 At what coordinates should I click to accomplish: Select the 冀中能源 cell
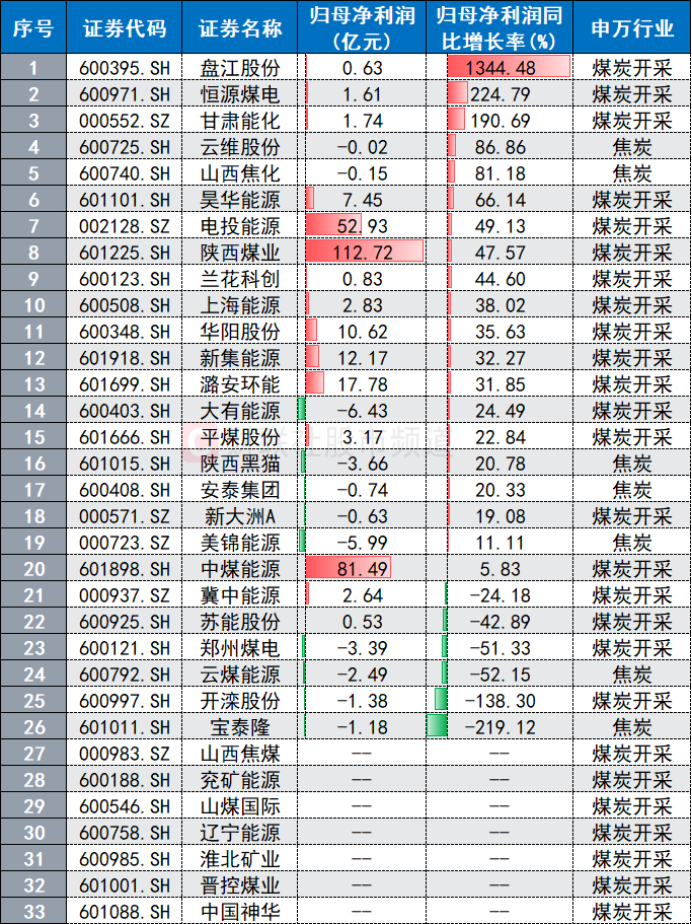239,595
